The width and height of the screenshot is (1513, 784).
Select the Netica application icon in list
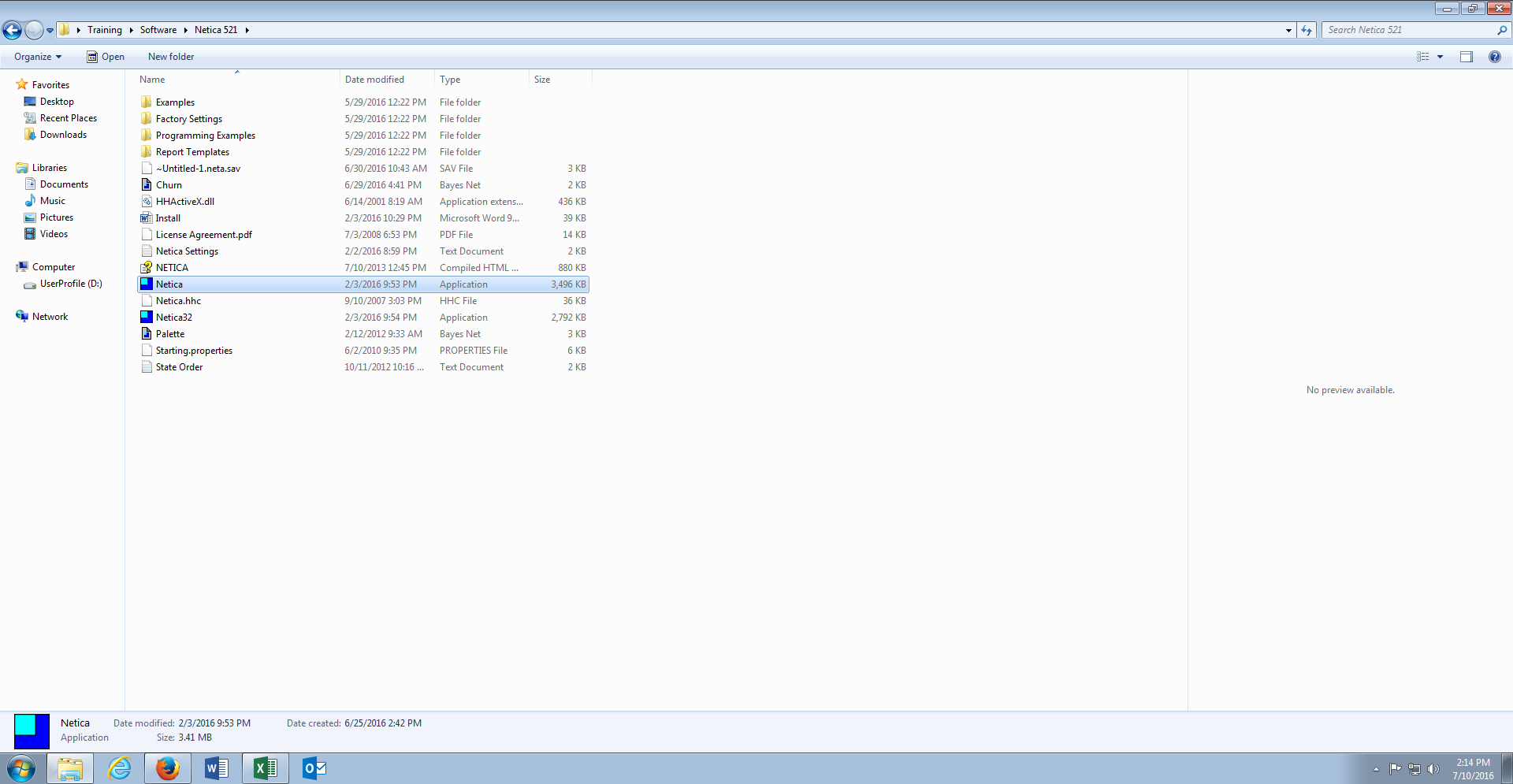(x=147, y=284)
